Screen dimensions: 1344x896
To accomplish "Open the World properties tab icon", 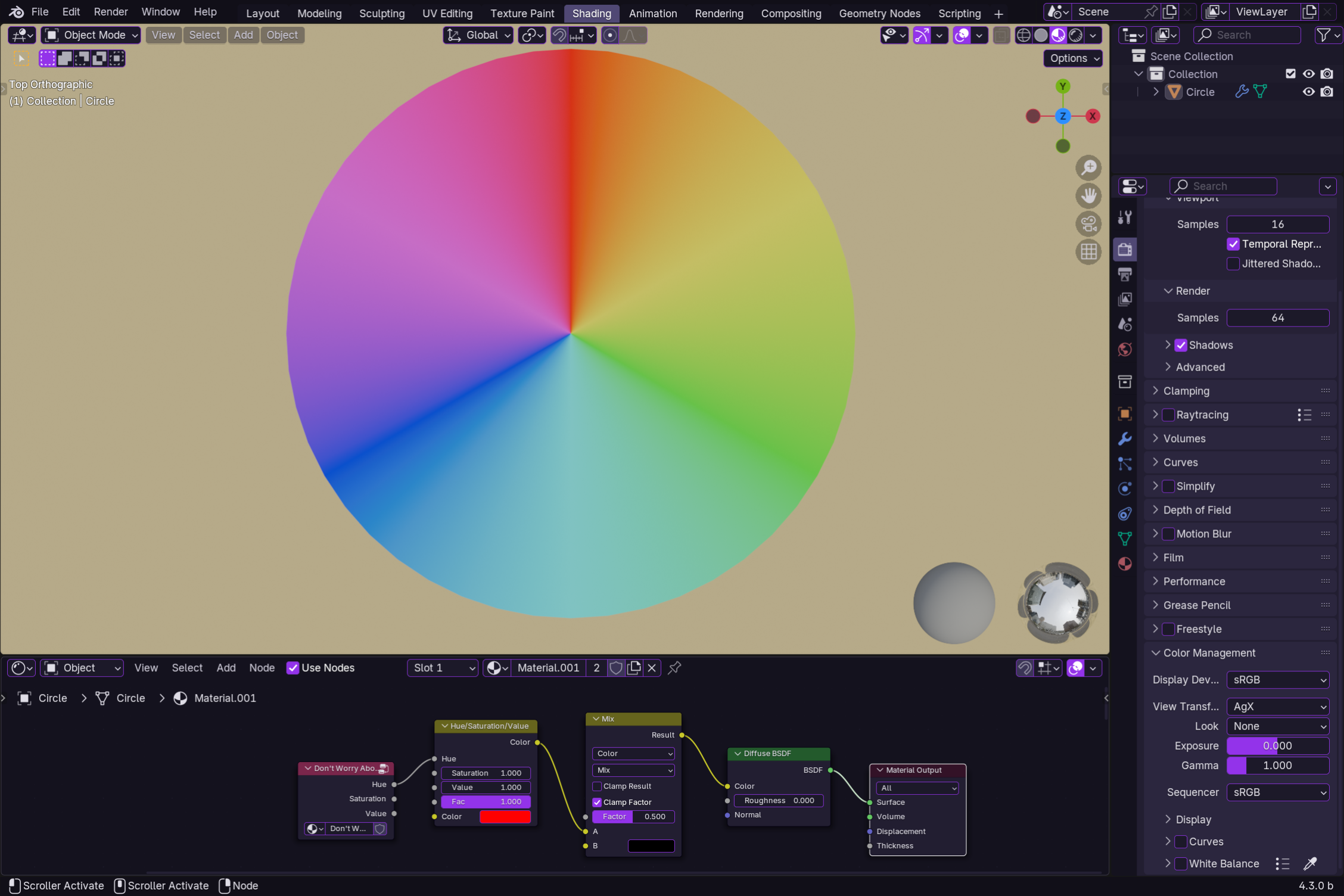I will point(1125,350).
